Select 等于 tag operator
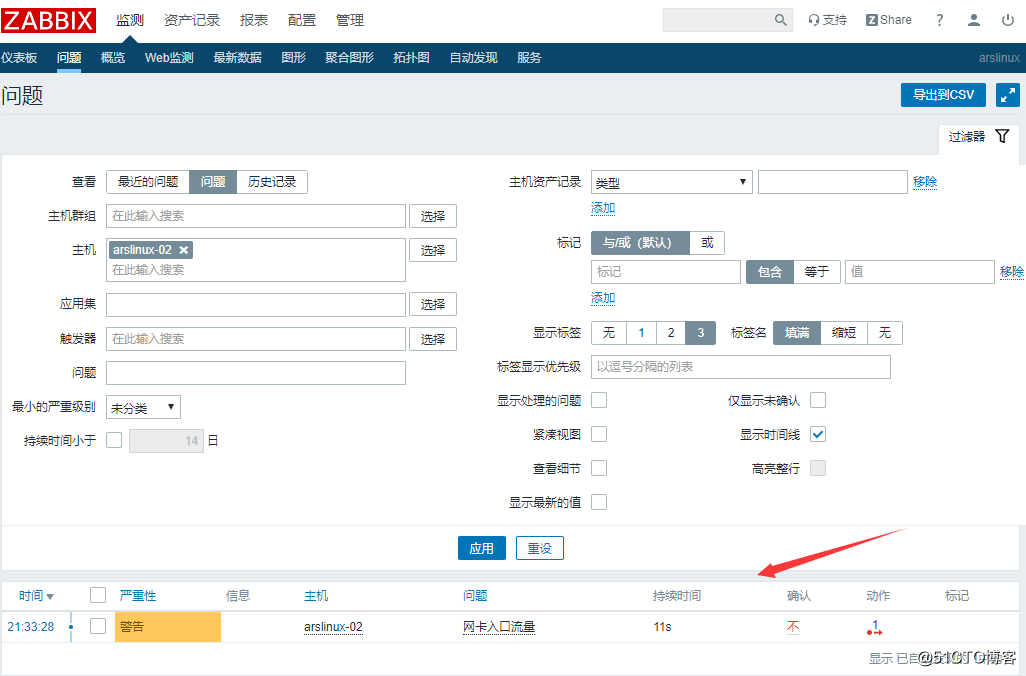 (816, 272)
